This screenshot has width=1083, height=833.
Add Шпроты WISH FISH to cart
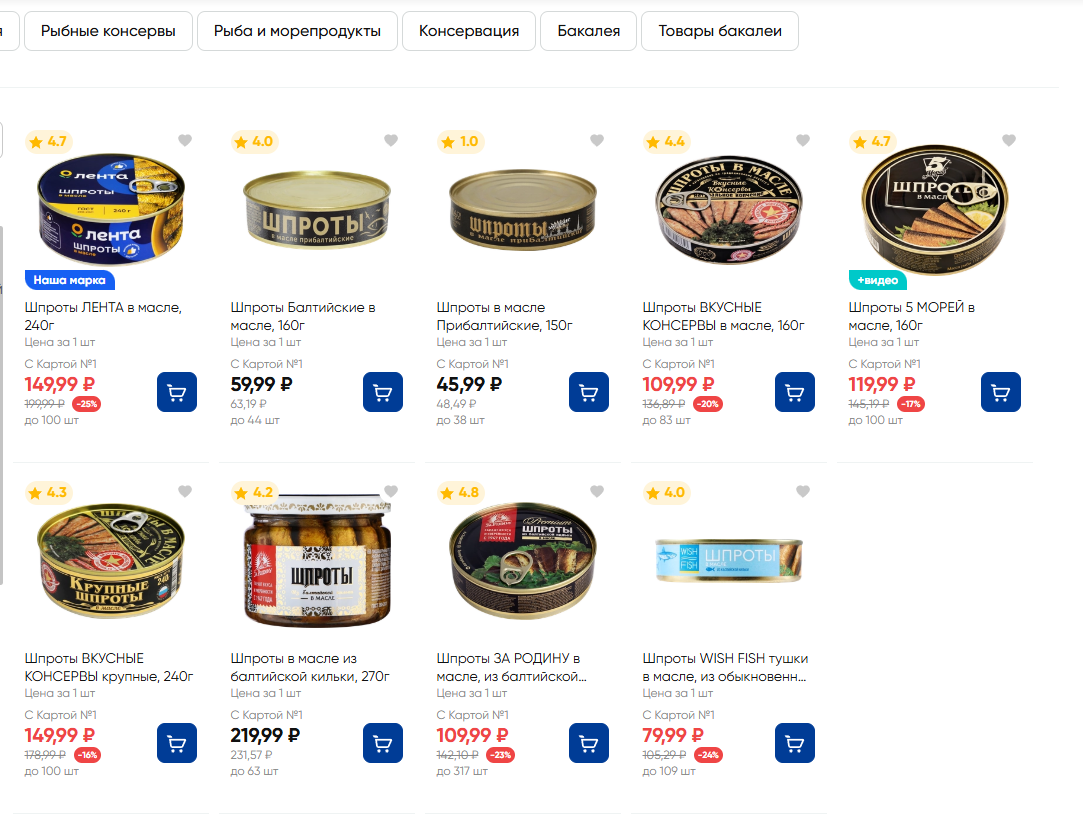click(x=794, y=743)
